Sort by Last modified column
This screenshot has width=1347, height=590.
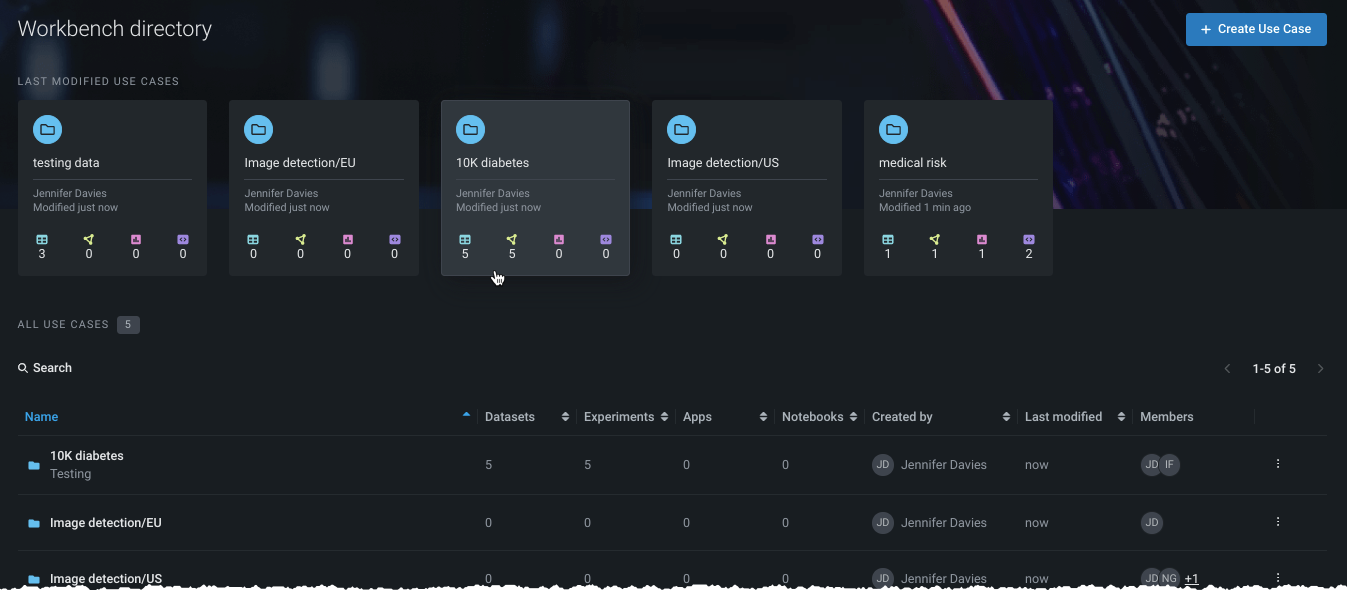pos(1063,417)
